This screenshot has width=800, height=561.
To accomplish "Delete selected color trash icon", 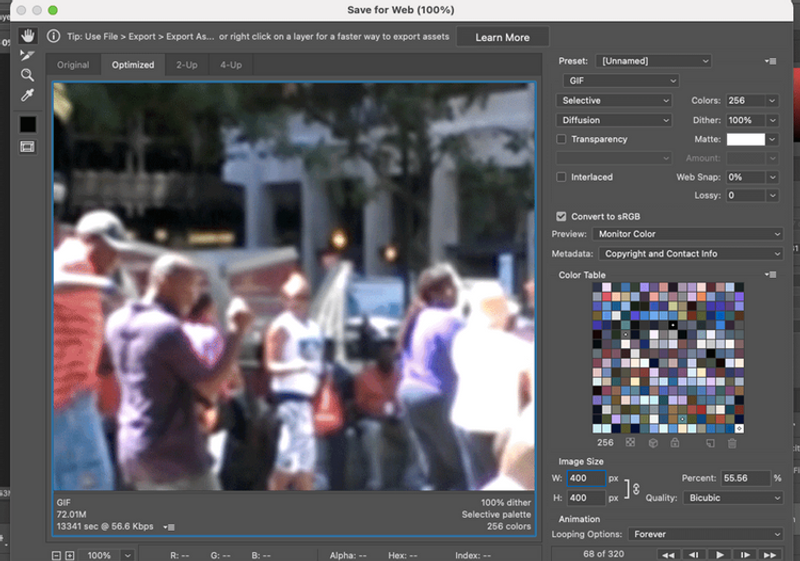I will pyautogui.click(x=732, y=443).
